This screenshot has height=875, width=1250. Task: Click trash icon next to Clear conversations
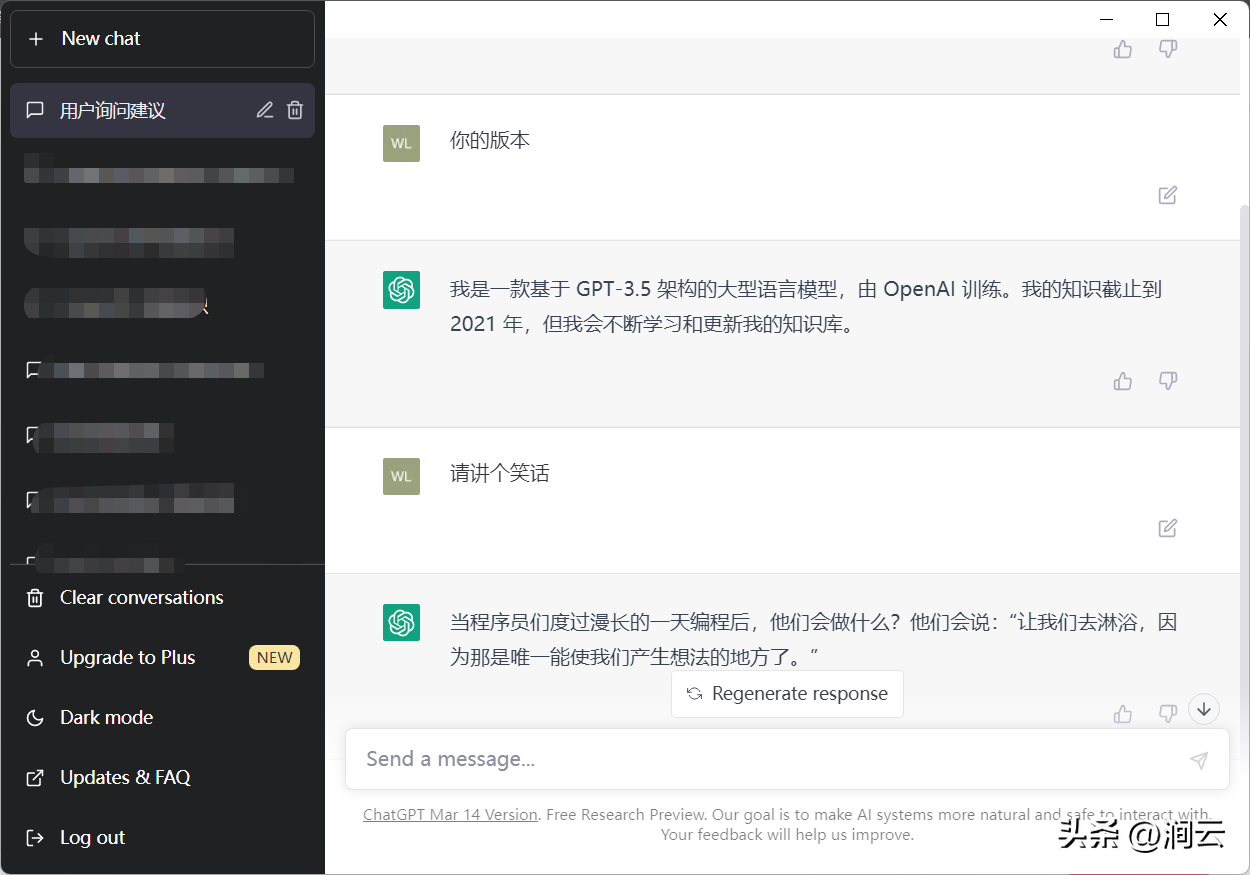[x=35, y=598]
